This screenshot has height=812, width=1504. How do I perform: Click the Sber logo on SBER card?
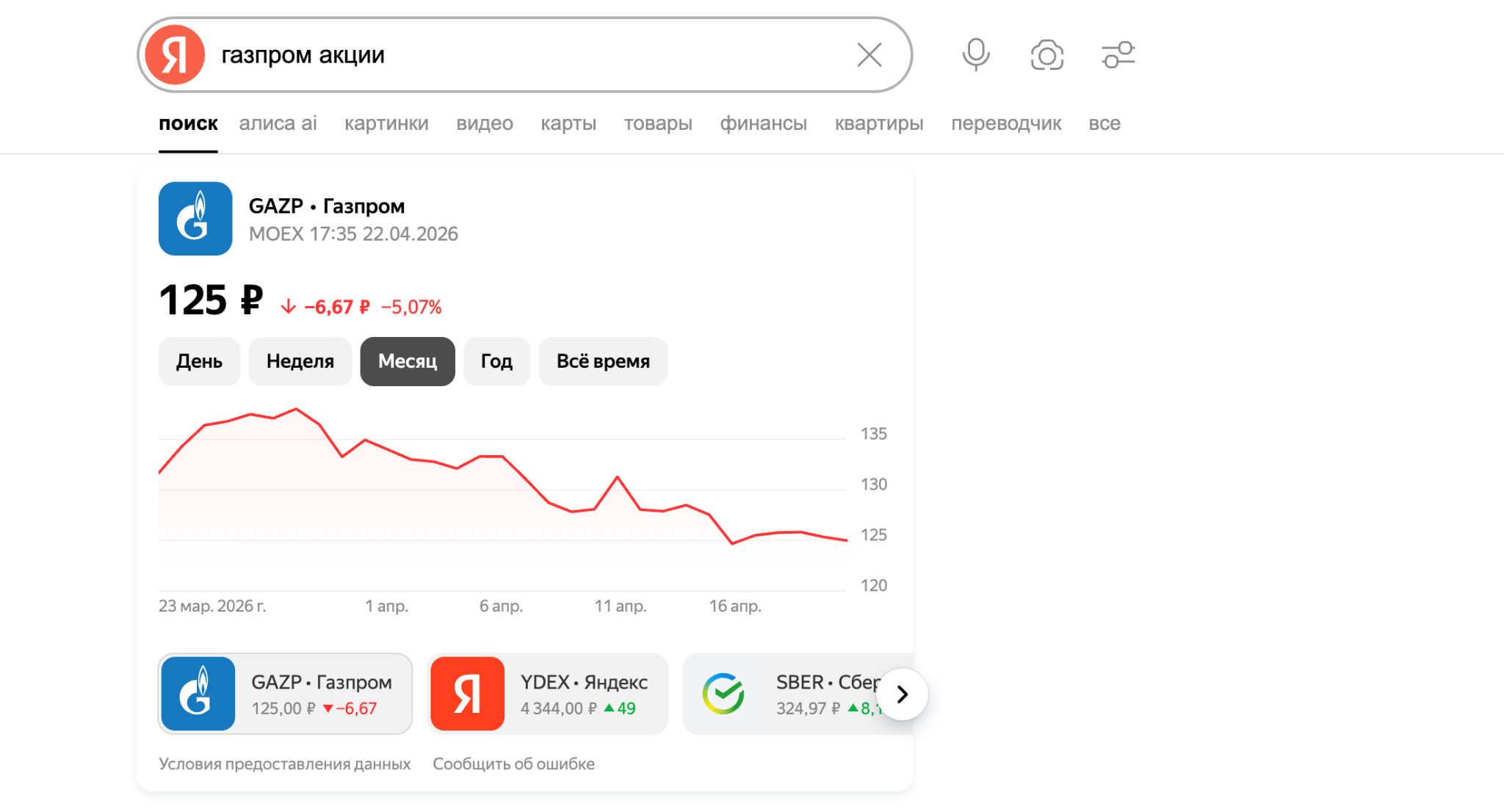[x=723, y=694]
